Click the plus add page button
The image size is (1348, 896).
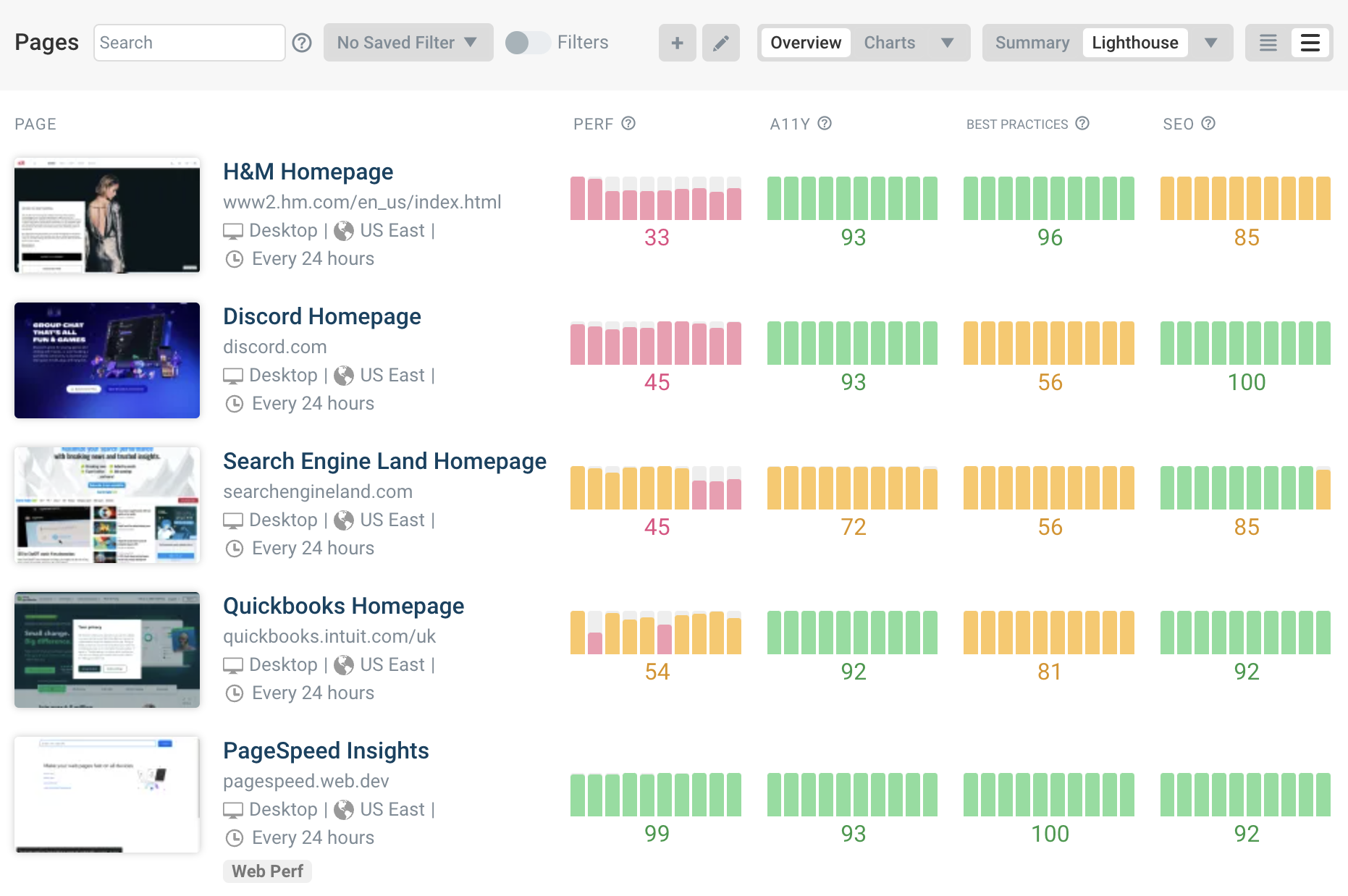pos(678,43)
